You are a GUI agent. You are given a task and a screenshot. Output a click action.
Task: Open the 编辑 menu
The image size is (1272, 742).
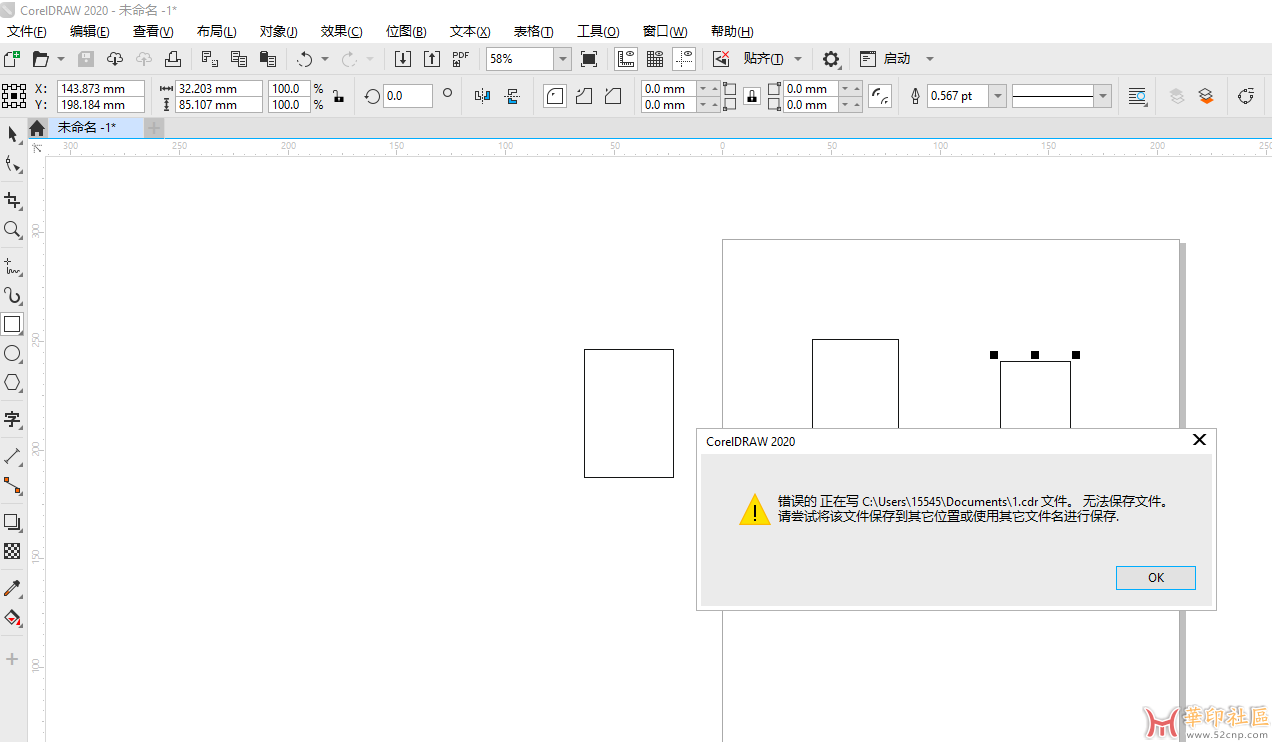tap(90, 31)
